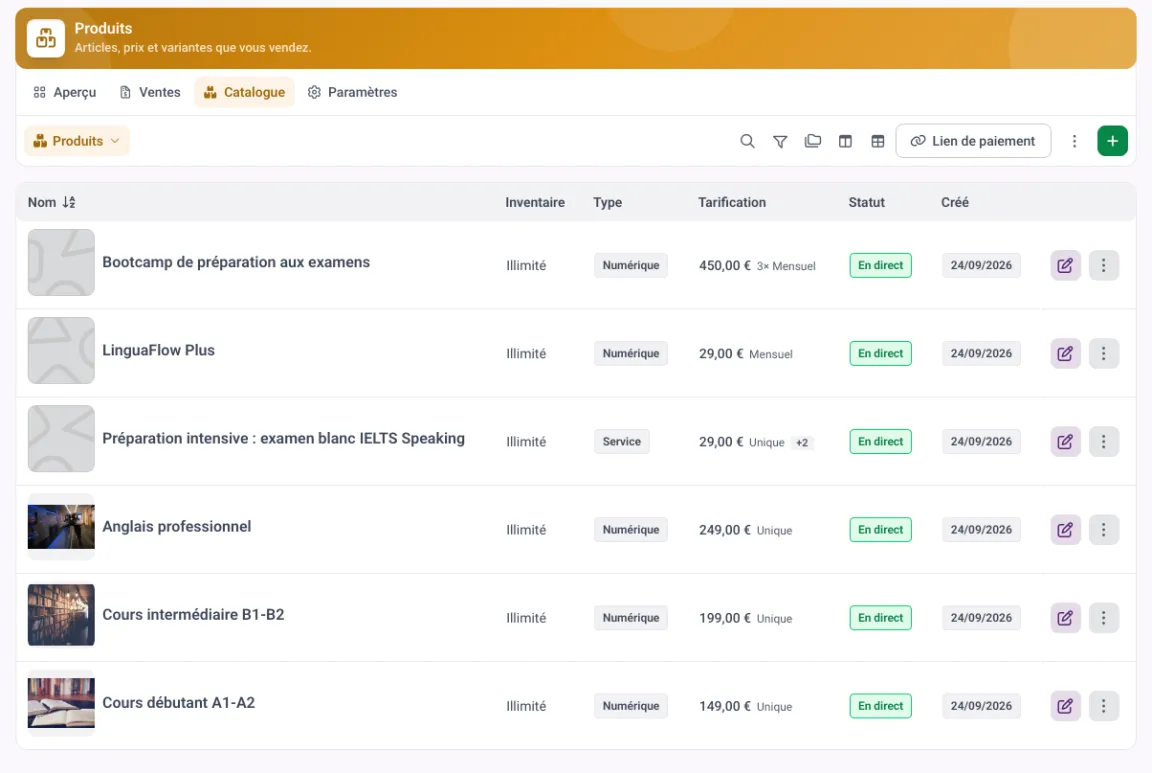Open the Paramètres tab
The width and height of the screenshot is (1152, 773).
[x=353, y=92]
